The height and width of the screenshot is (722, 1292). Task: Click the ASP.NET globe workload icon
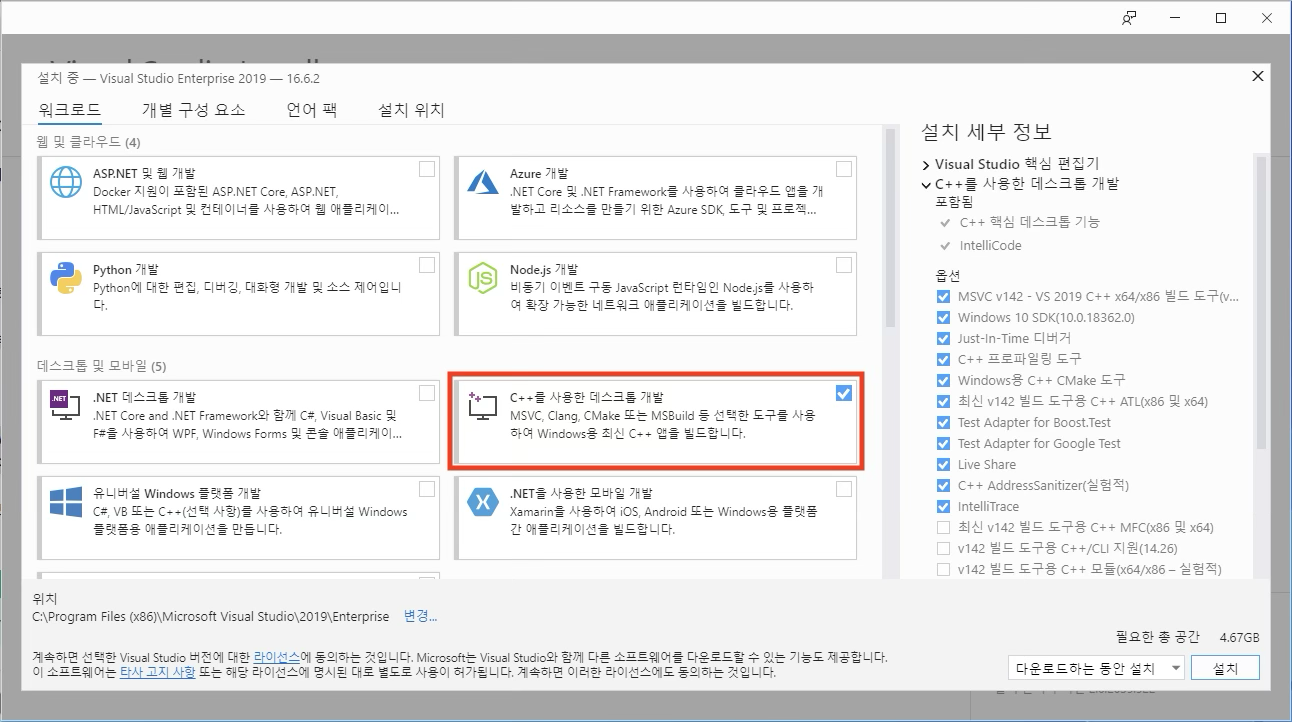(x=66, y=182)
